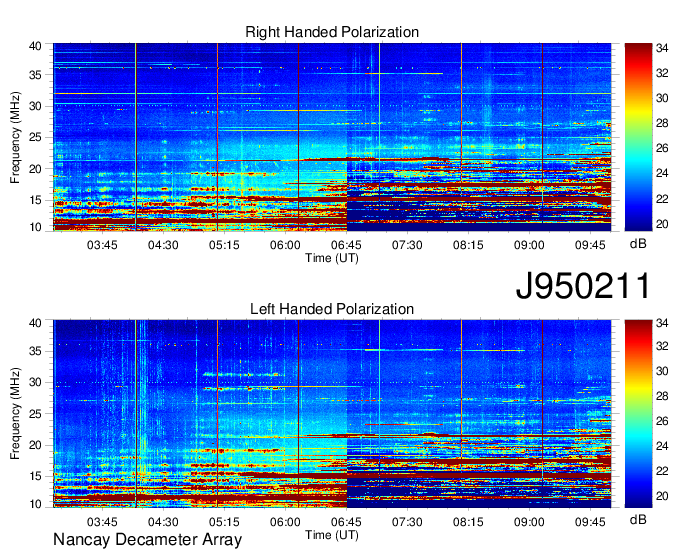Click the 06:00 time tick under Left Handed plot
This screenshot has width=680, height=552.
tap(285, 522)
